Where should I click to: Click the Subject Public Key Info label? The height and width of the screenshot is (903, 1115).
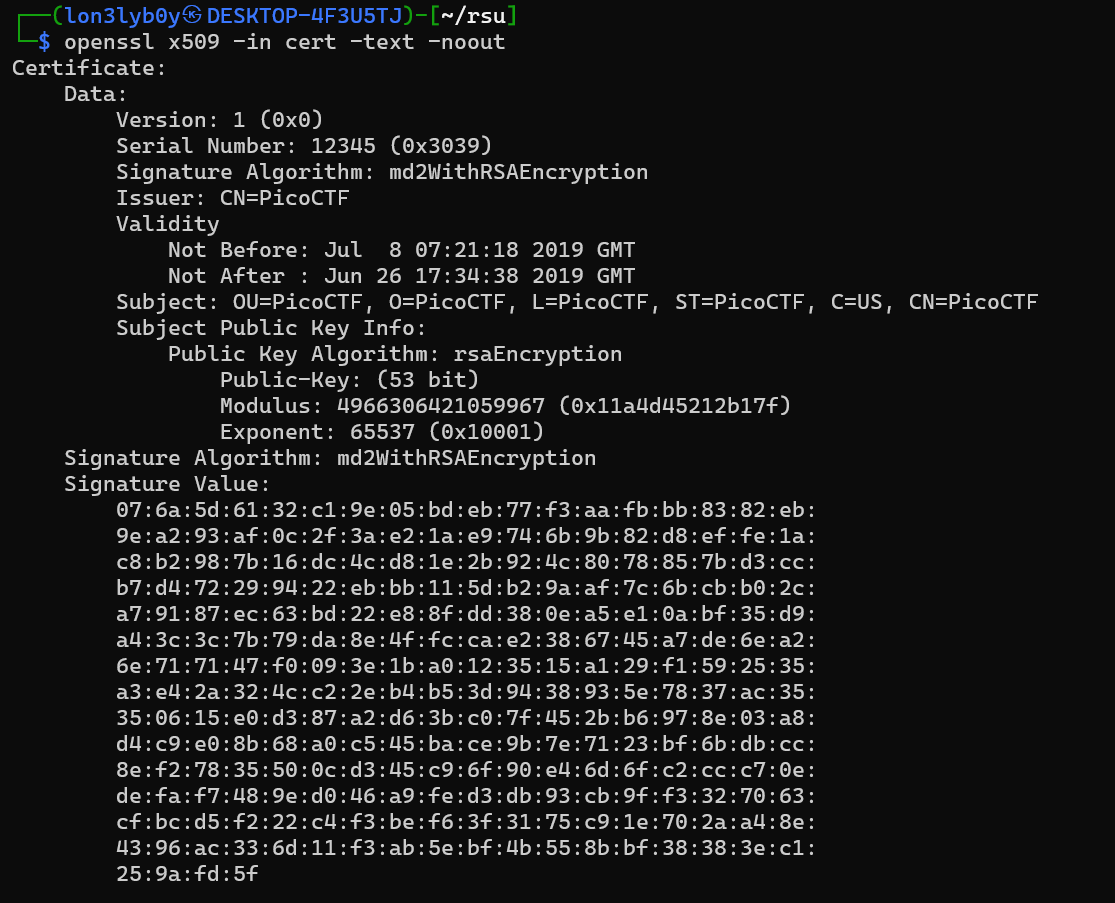271,328
